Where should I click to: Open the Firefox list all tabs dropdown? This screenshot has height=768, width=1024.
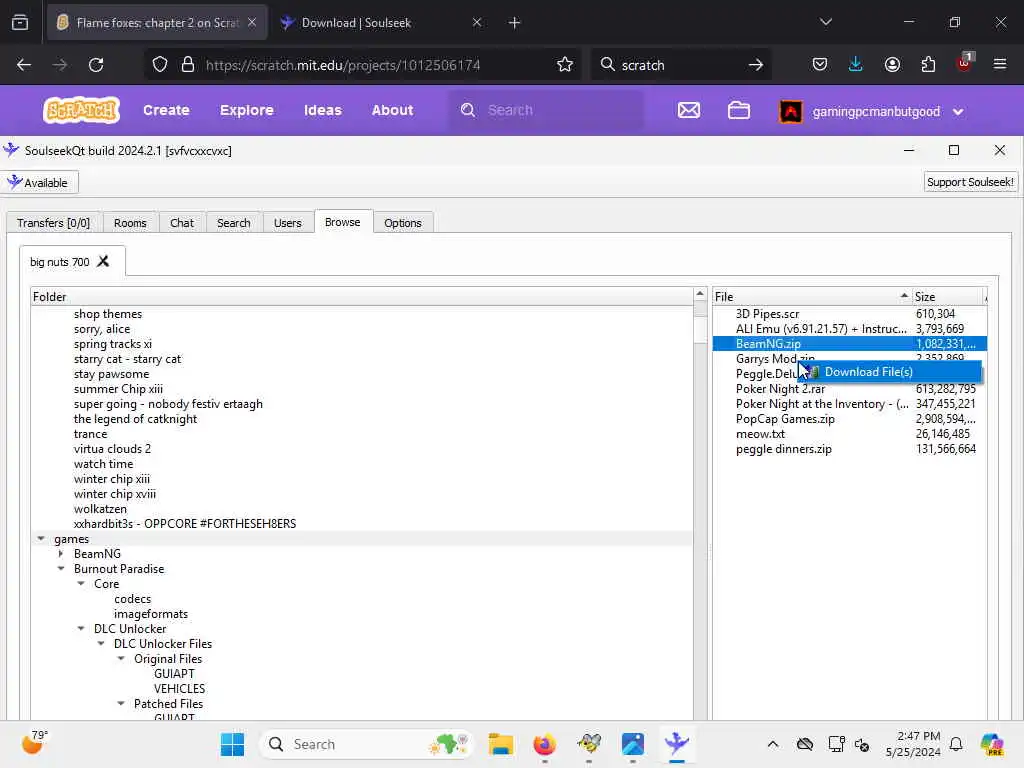825,22
